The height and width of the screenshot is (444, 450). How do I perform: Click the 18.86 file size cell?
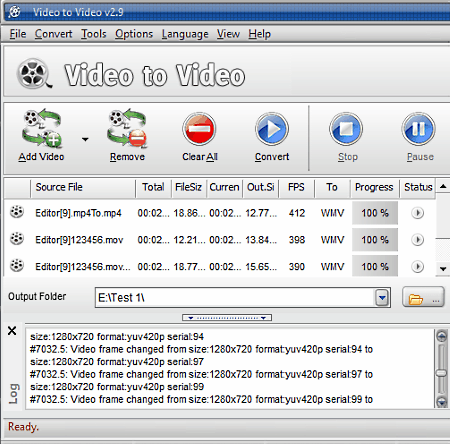[189, 213]
